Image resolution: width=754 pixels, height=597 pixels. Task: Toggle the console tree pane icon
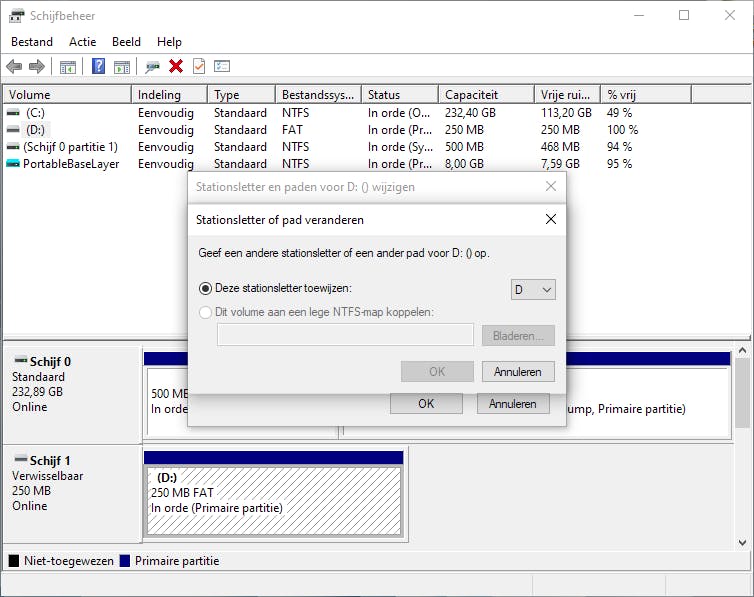click(68, 66)
